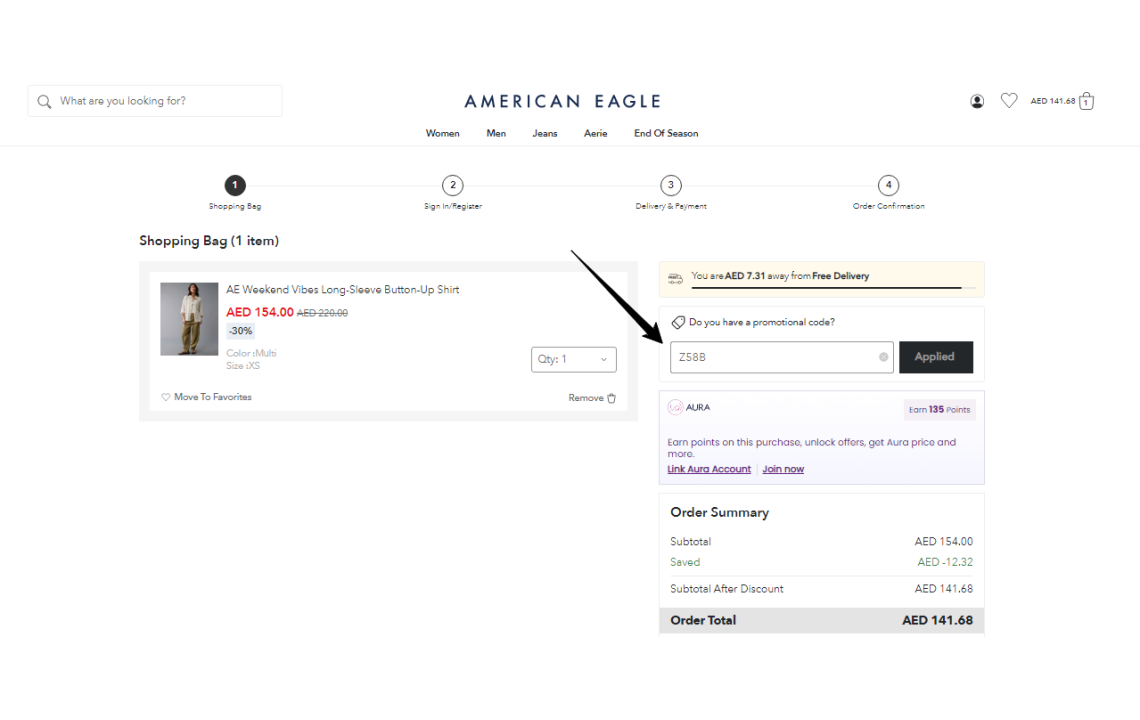
Task: Click Remove for the shirt
Action: pyautogui.click(x=585, y=398)
